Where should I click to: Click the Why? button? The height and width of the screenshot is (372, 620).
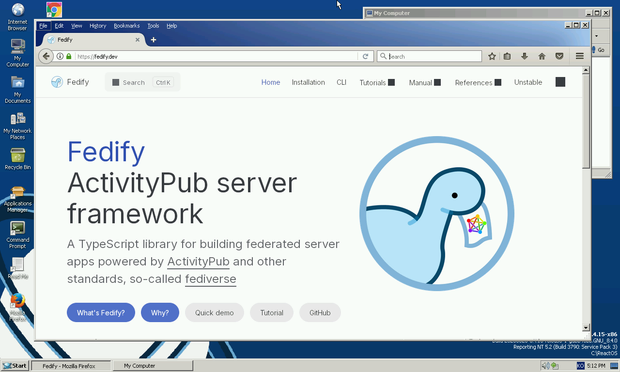160,312
